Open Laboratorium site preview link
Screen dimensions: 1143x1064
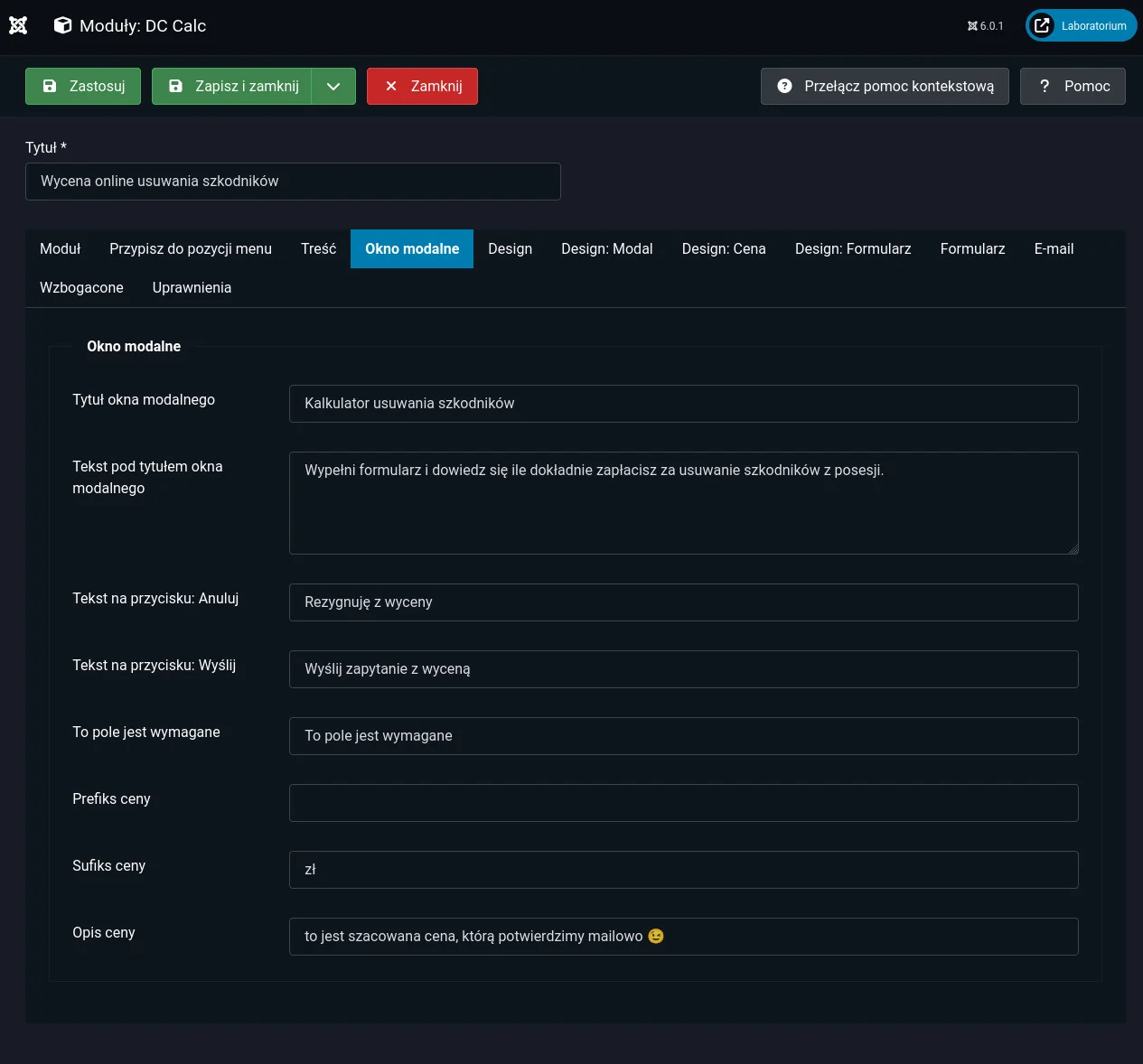click(1081, 25)
